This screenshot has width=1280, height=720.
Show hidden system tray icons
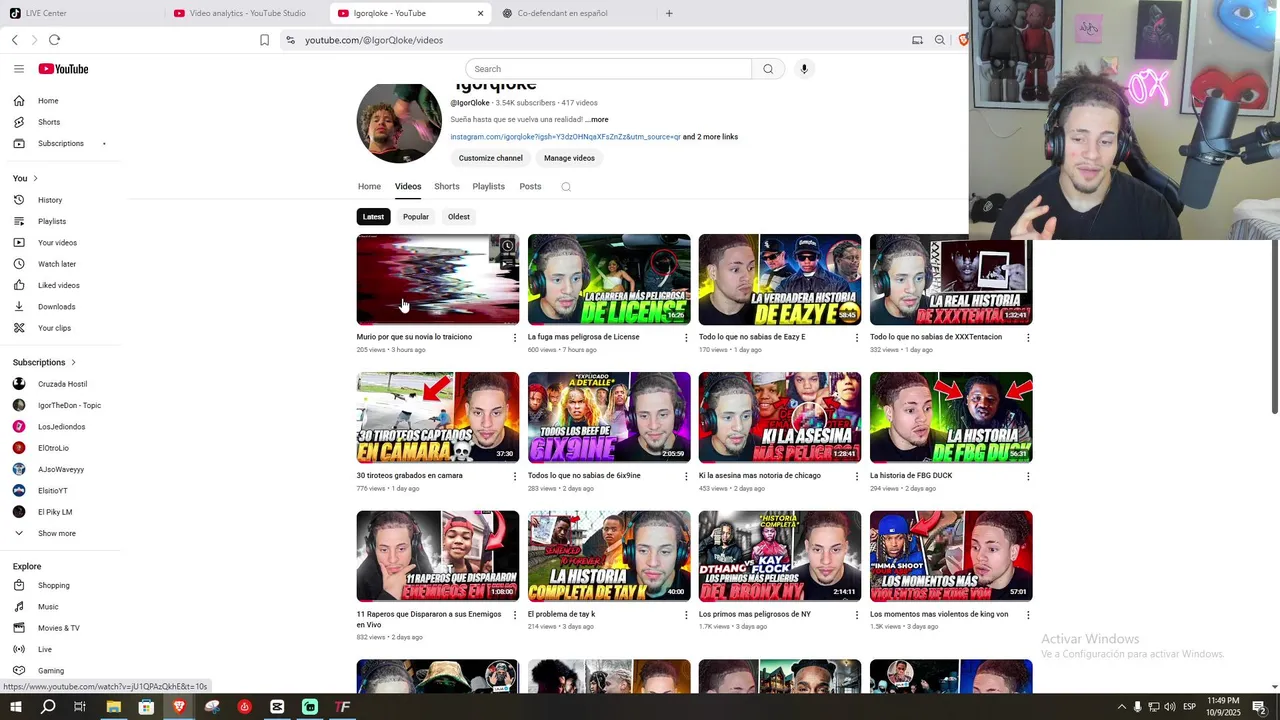click(1121, 707)
